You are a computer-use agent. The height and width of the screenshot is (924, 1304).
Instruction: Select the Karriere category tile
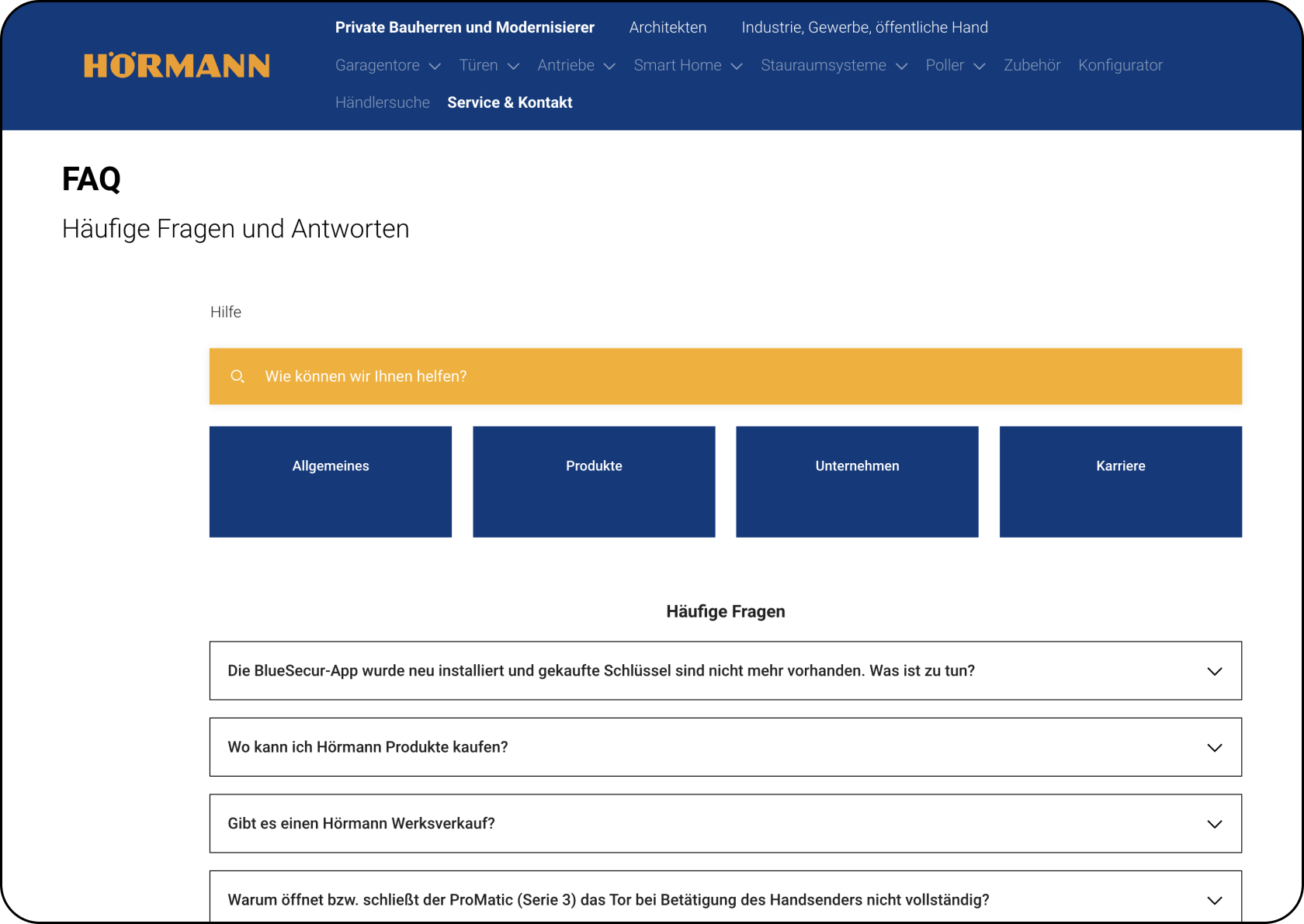coord(1120,481)
